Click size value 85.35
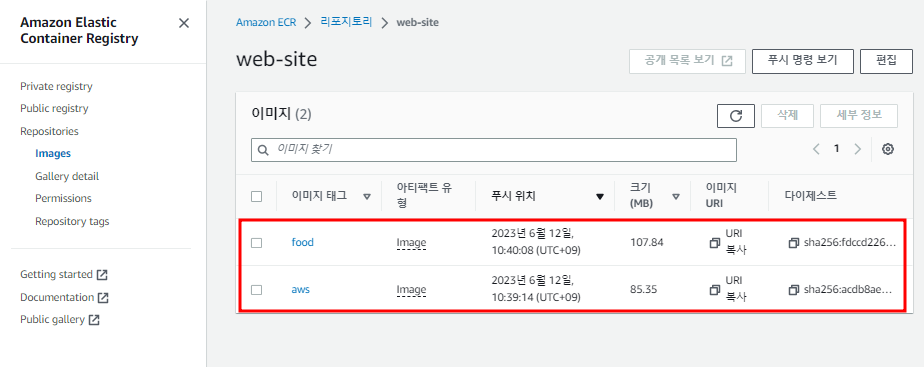 (x=644, y=290)
